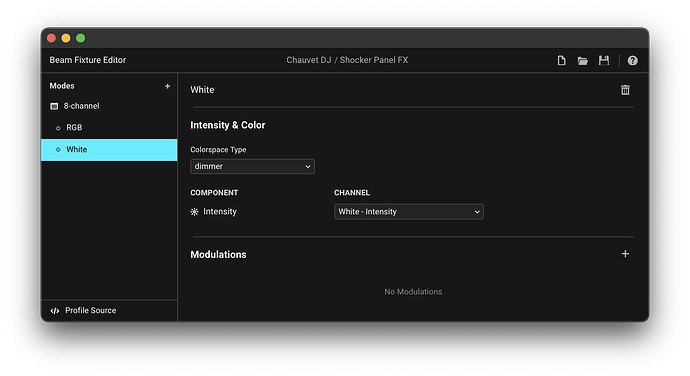Viewport: 690px width, 376px height.
Task: Click the Modulations heading
Action: point(218,254)
